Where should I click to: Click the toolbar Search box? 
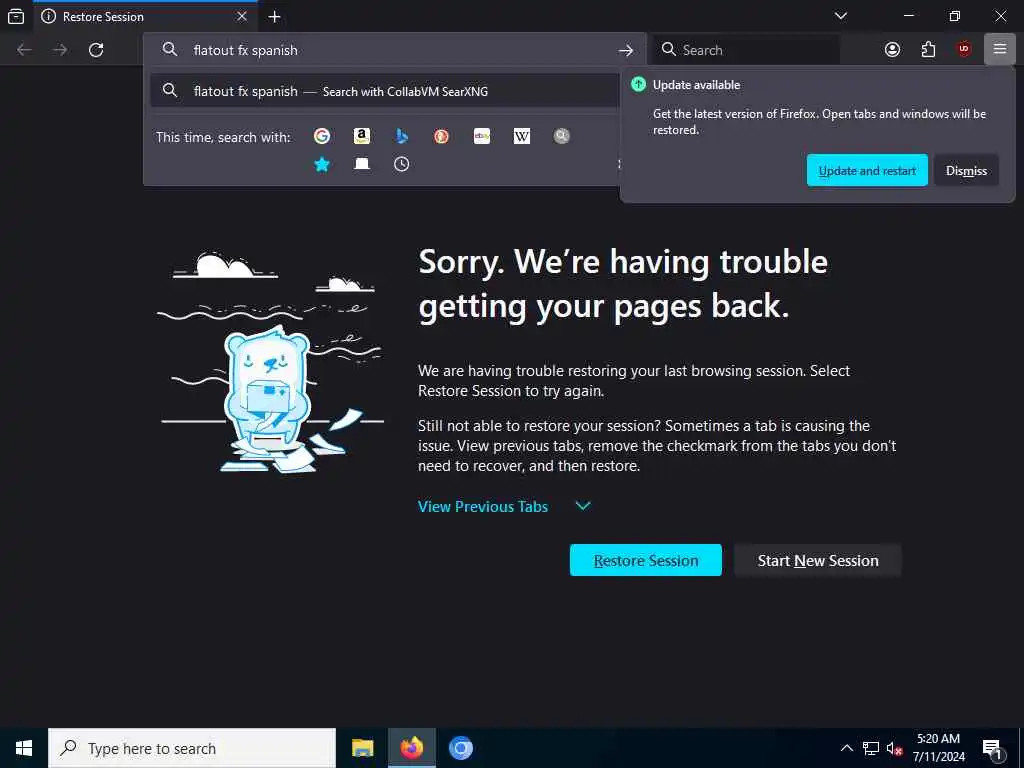click(x=746, y=50)
